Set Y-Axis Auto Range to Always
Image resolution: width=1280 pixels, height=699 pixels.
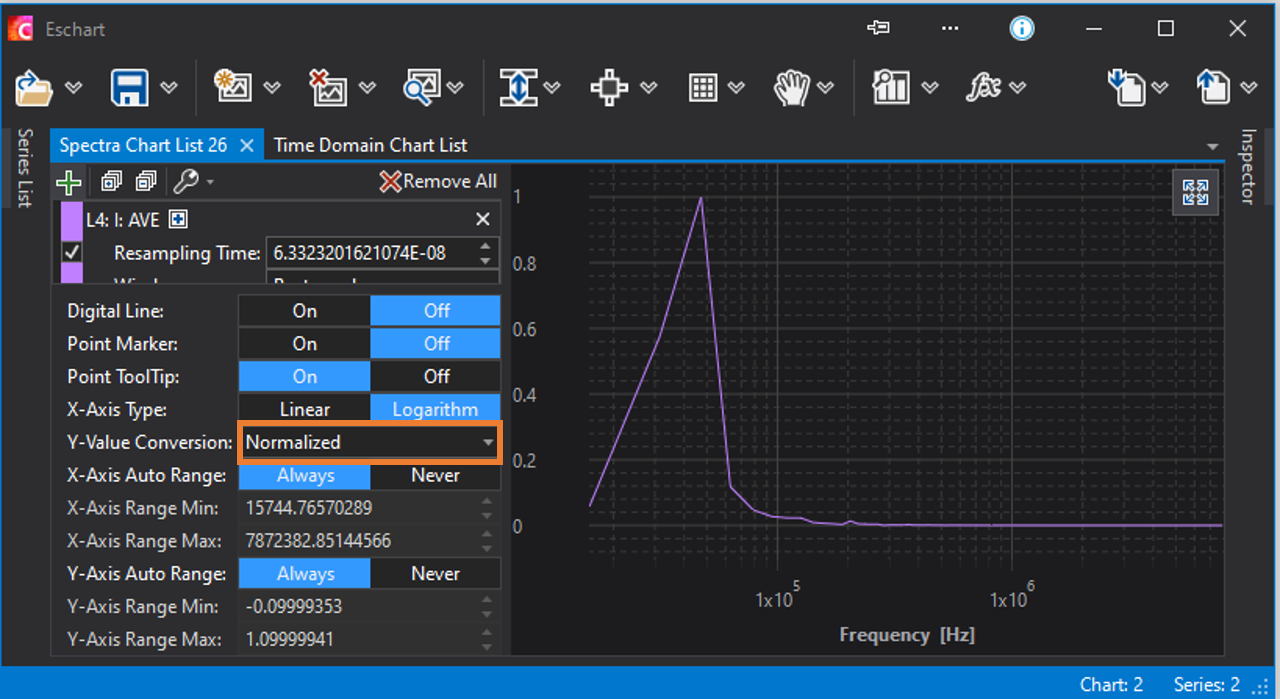(304, 573)
